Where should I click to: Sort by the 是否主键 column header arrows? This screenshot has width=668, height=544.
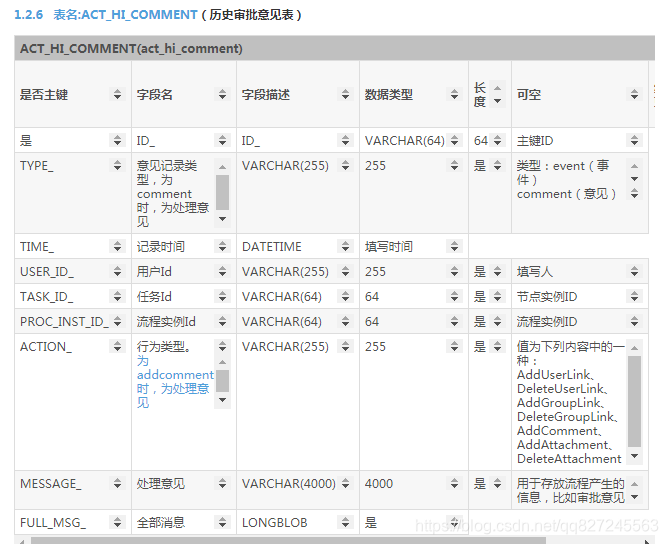[118, 94]
